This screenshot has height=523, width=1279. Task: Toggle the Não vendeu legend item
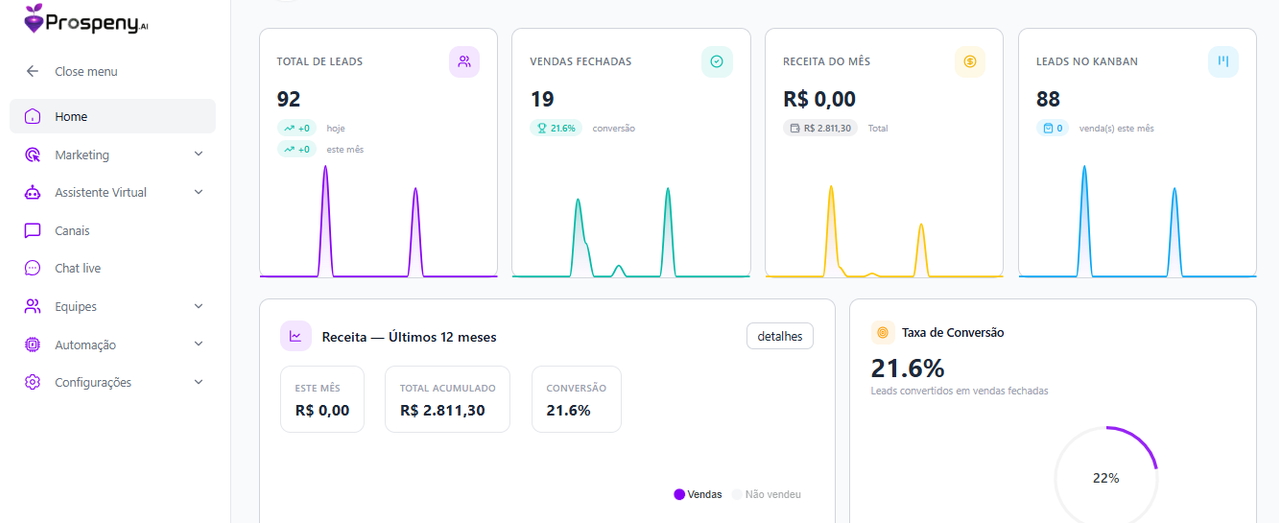pos(767,494)
